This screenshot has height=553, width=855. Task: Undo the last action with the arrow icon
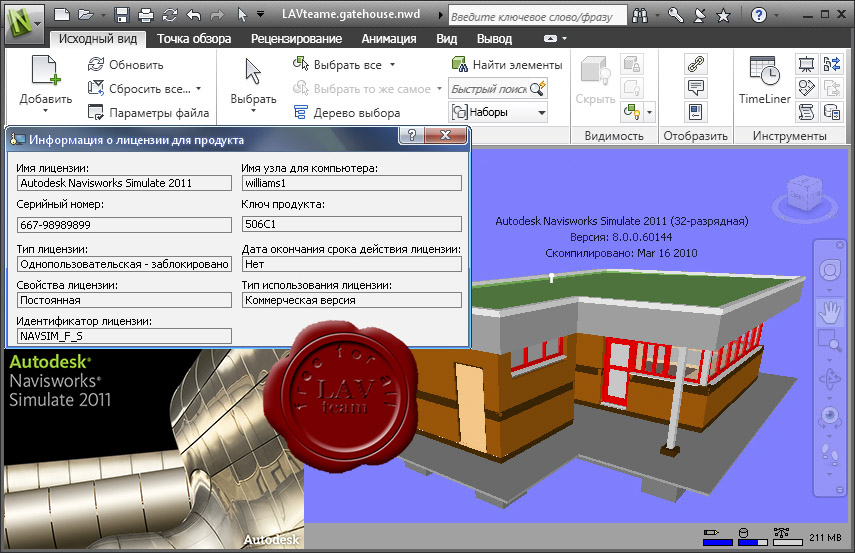194,15
